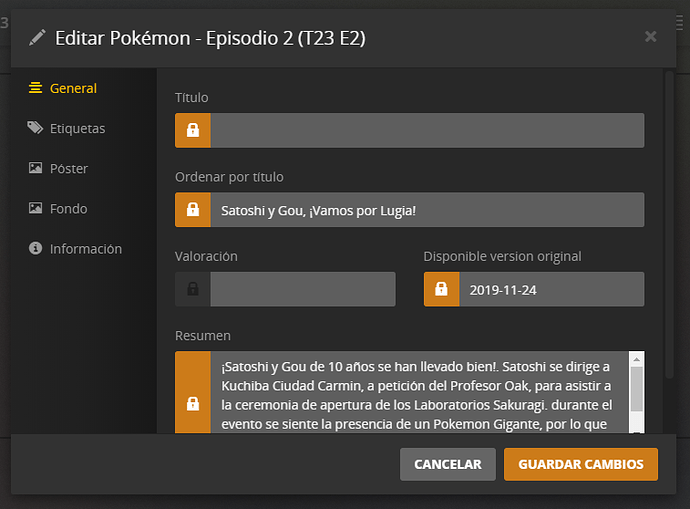Click the pencil edit icon in header
The height and width of the screenshot is (509, 690).
(x=37, y=38)
